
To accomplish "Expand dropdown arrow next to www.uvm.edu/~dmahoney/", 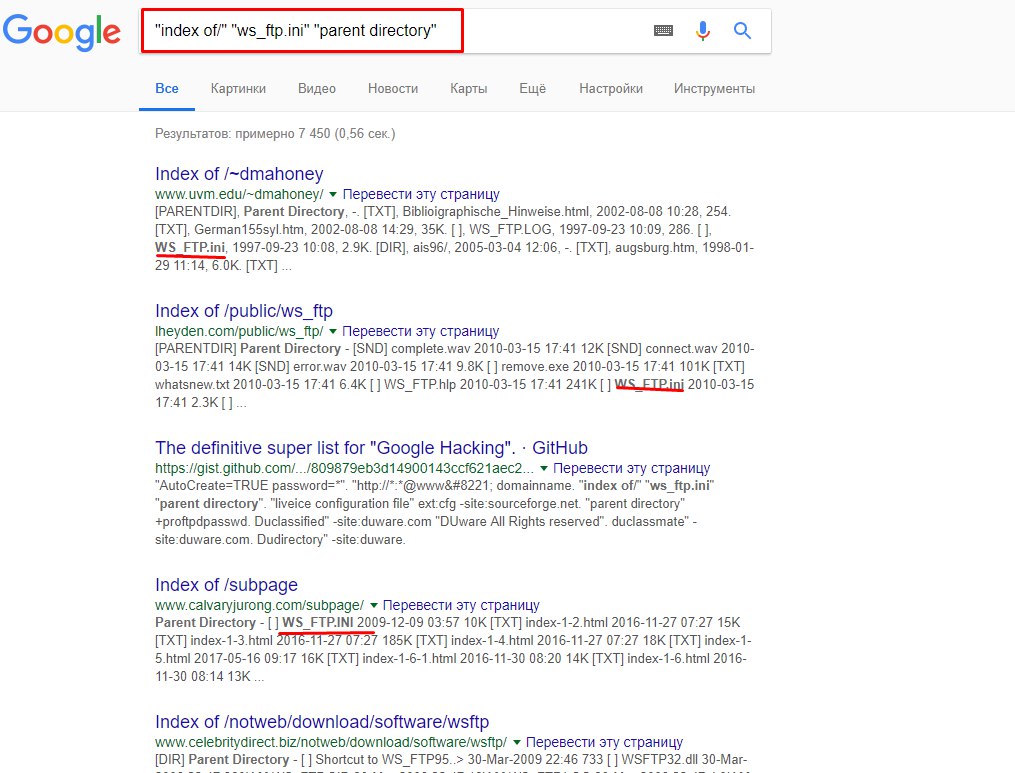I will (x=333, y=194).
